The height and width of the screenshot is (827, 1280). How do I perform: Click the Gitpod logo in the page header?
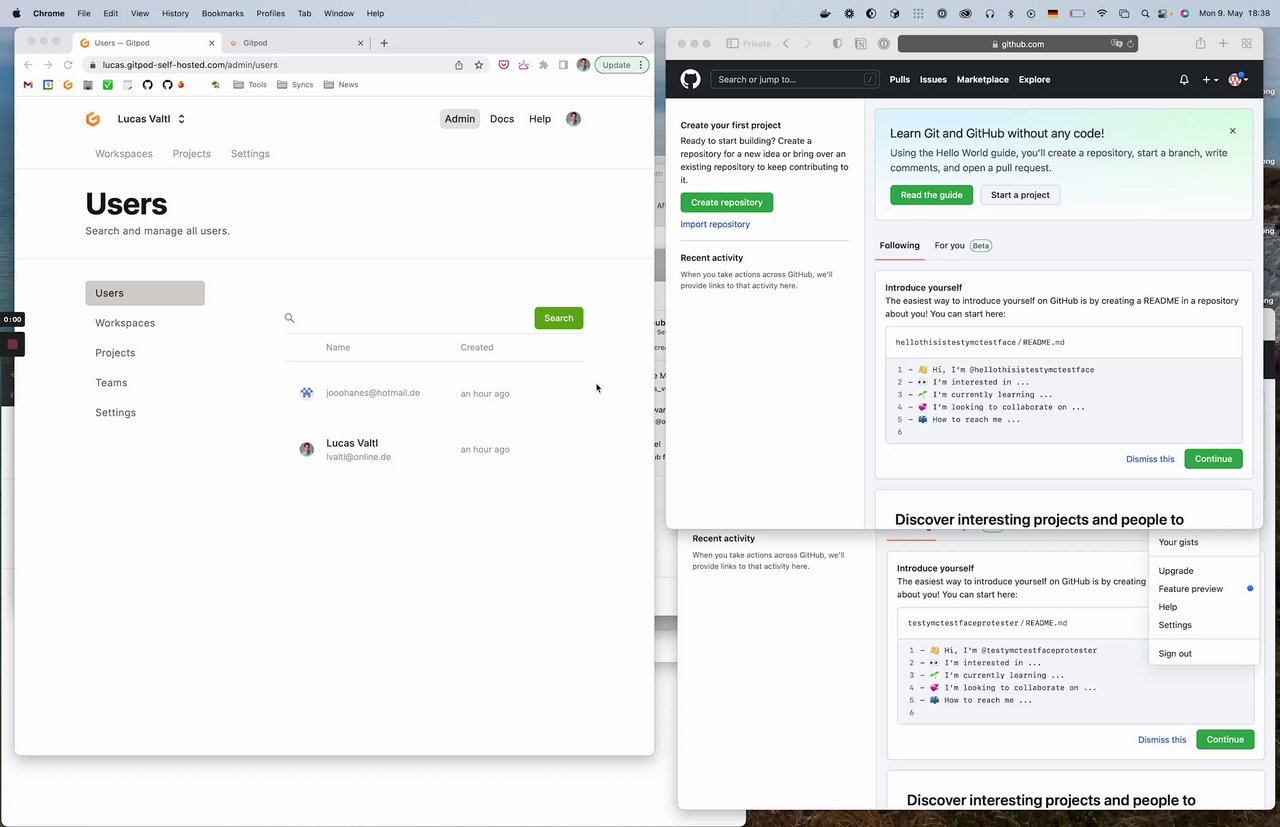coord(93,119)
